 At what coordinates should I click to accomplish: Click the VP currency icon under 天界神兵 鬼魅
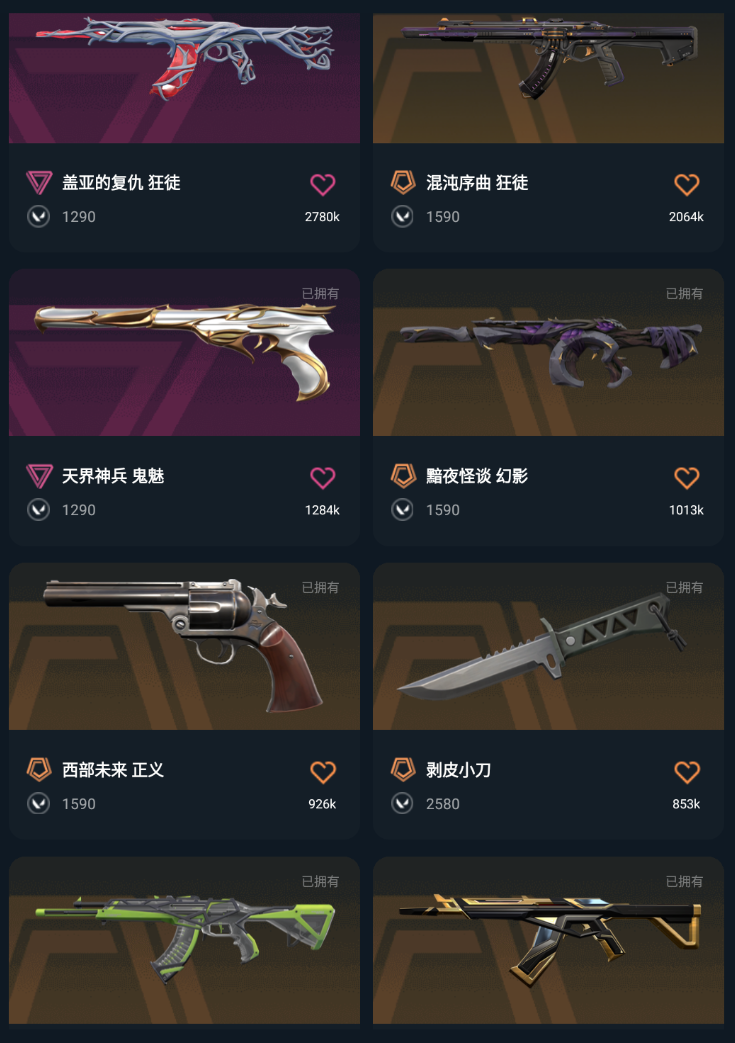click(x=39, y=510)
